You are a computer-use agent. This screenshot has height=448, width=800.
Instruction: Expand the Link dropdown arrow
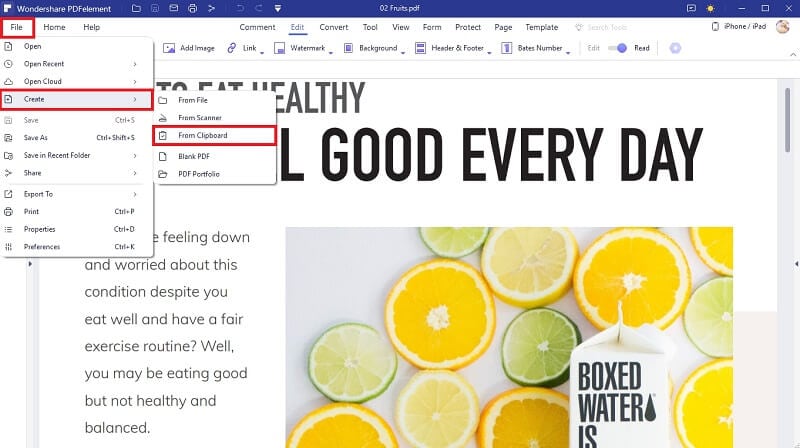click(262, 52)
